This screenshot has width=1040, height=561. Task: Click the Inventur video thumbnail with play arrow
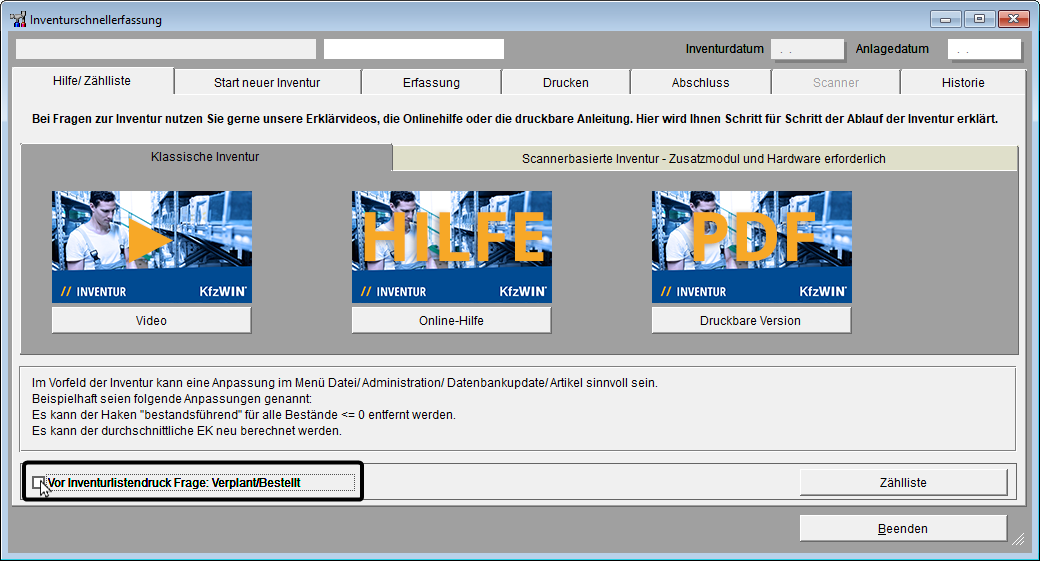click(x=152, y=247)
